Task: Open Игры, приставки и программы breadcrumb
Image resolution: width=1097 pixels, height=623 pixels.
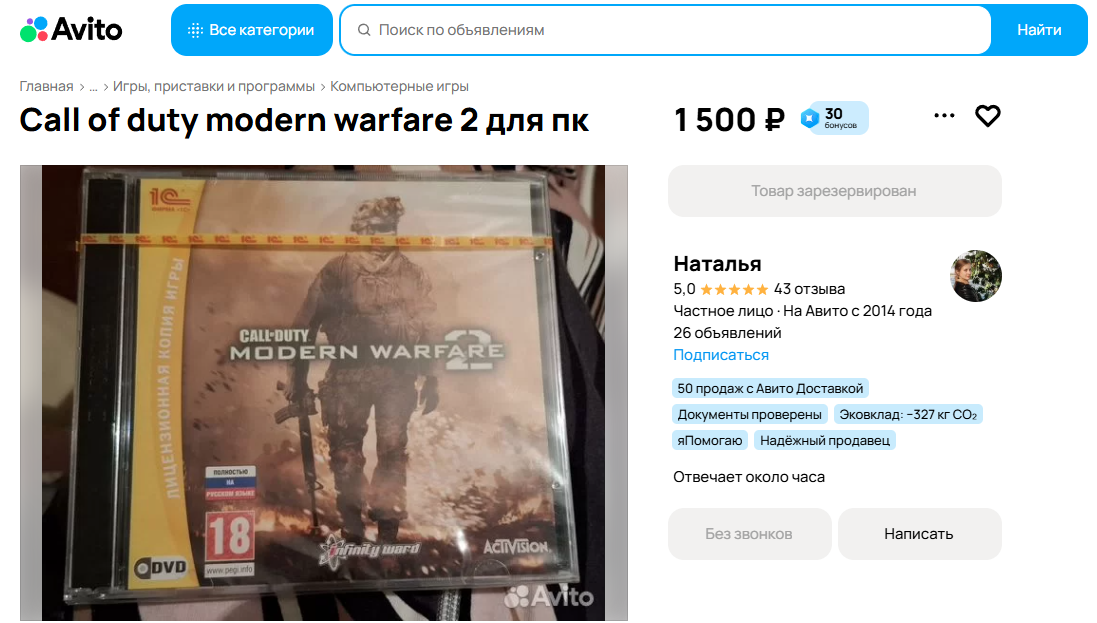Action: (213, 86)
